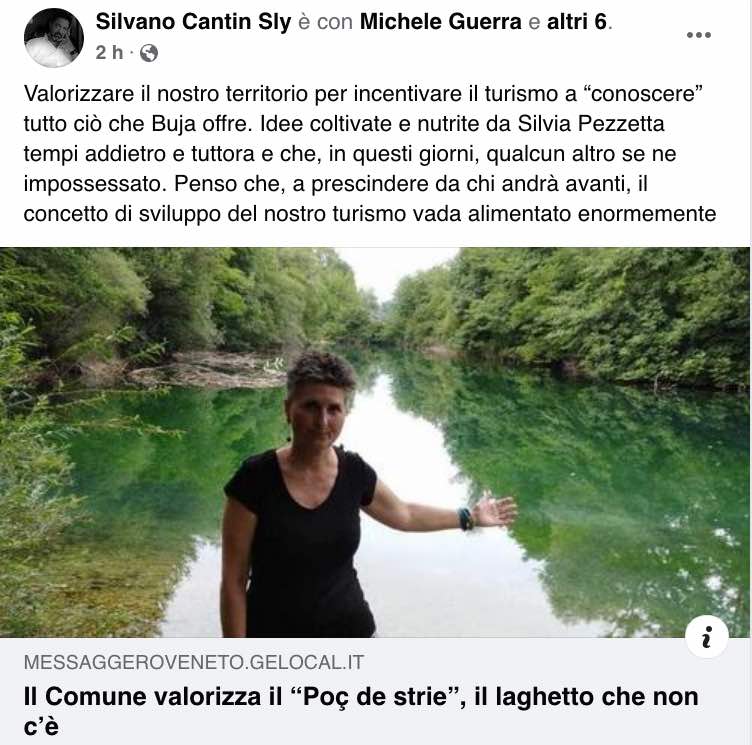Open headline 'Il Comune valorizza il Poç de strie'

(x=361, y=711)
